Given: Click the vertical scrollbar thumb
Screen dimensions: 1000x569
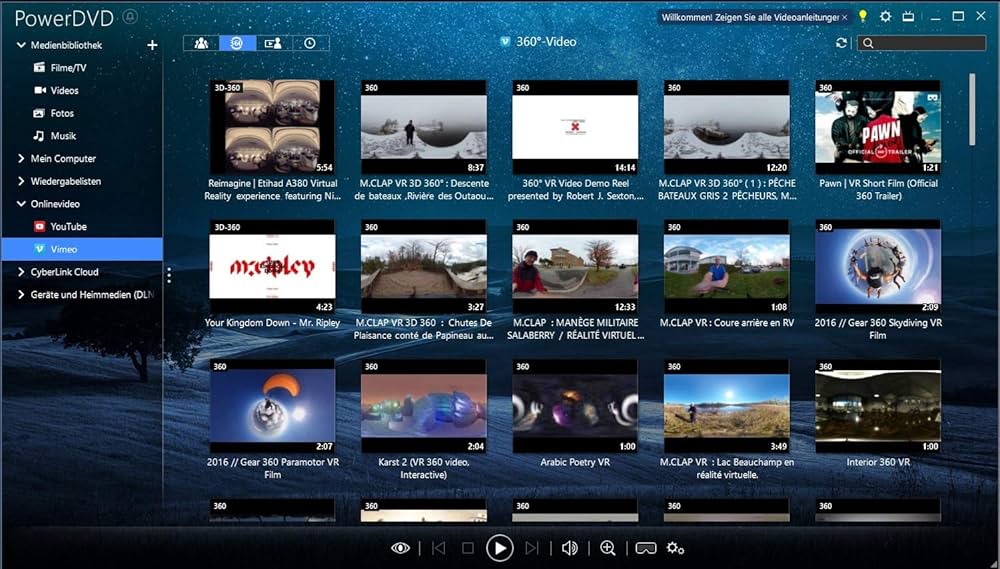Looking at the screenshot, I should click(x=972, y=109).
